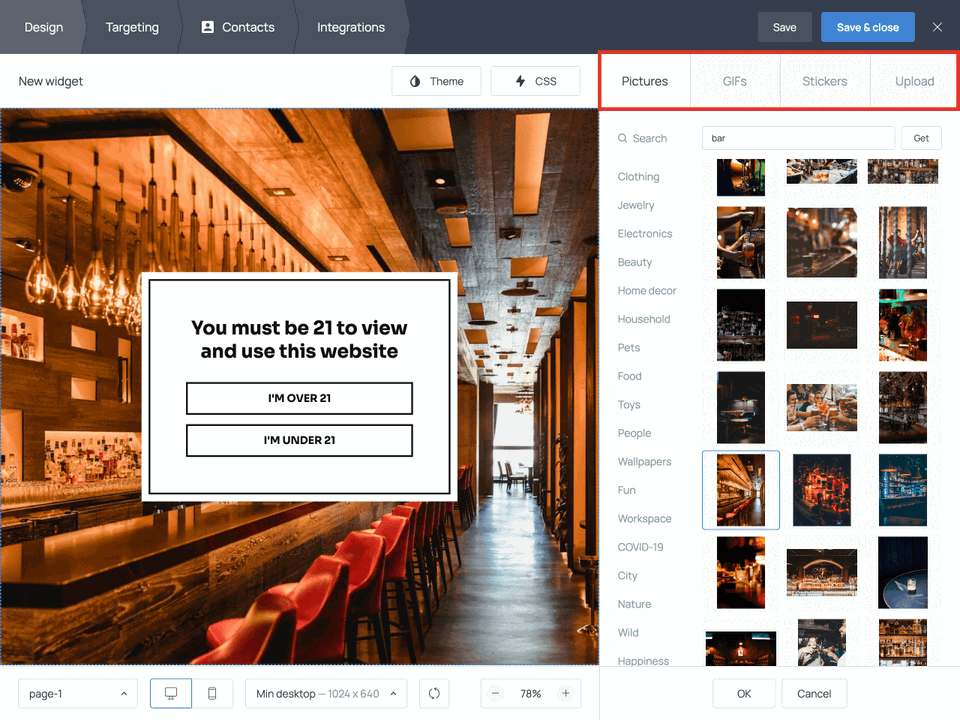Open the page-1 dropdown
Viewport: 960px width, 720px height.
[77, 693]
